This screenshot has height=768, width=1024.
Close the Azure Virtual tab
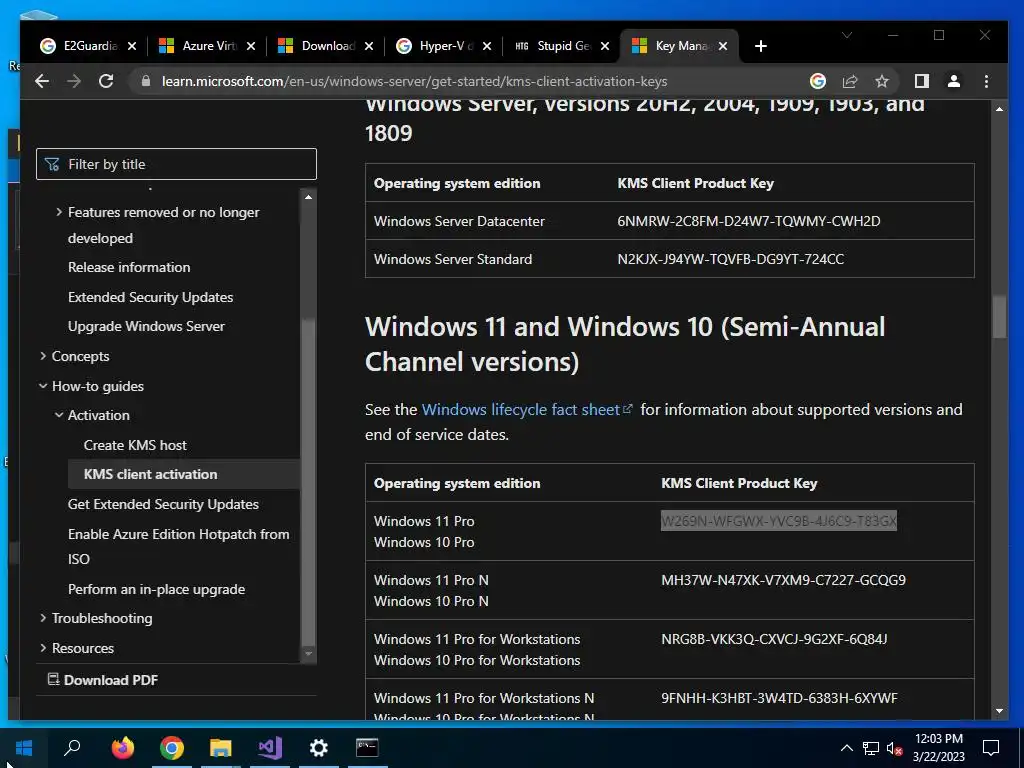251,46
